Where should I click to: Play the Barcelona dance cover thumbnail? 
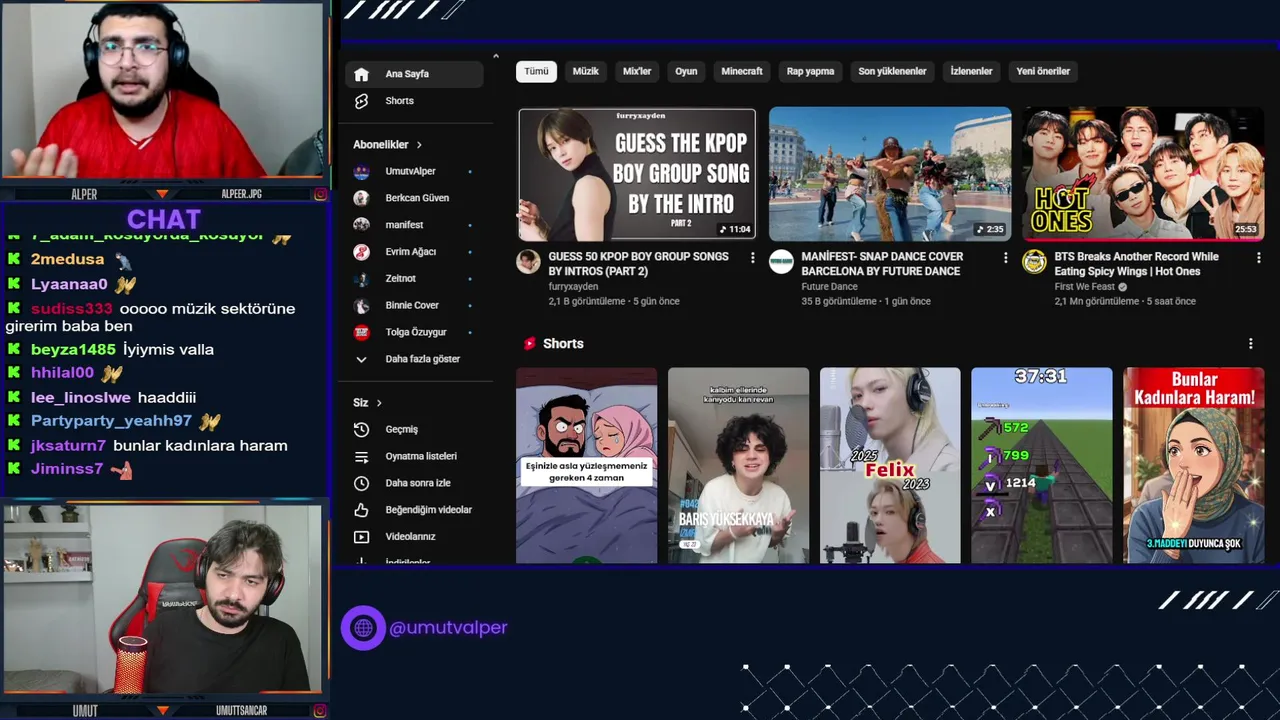point(890,174)
